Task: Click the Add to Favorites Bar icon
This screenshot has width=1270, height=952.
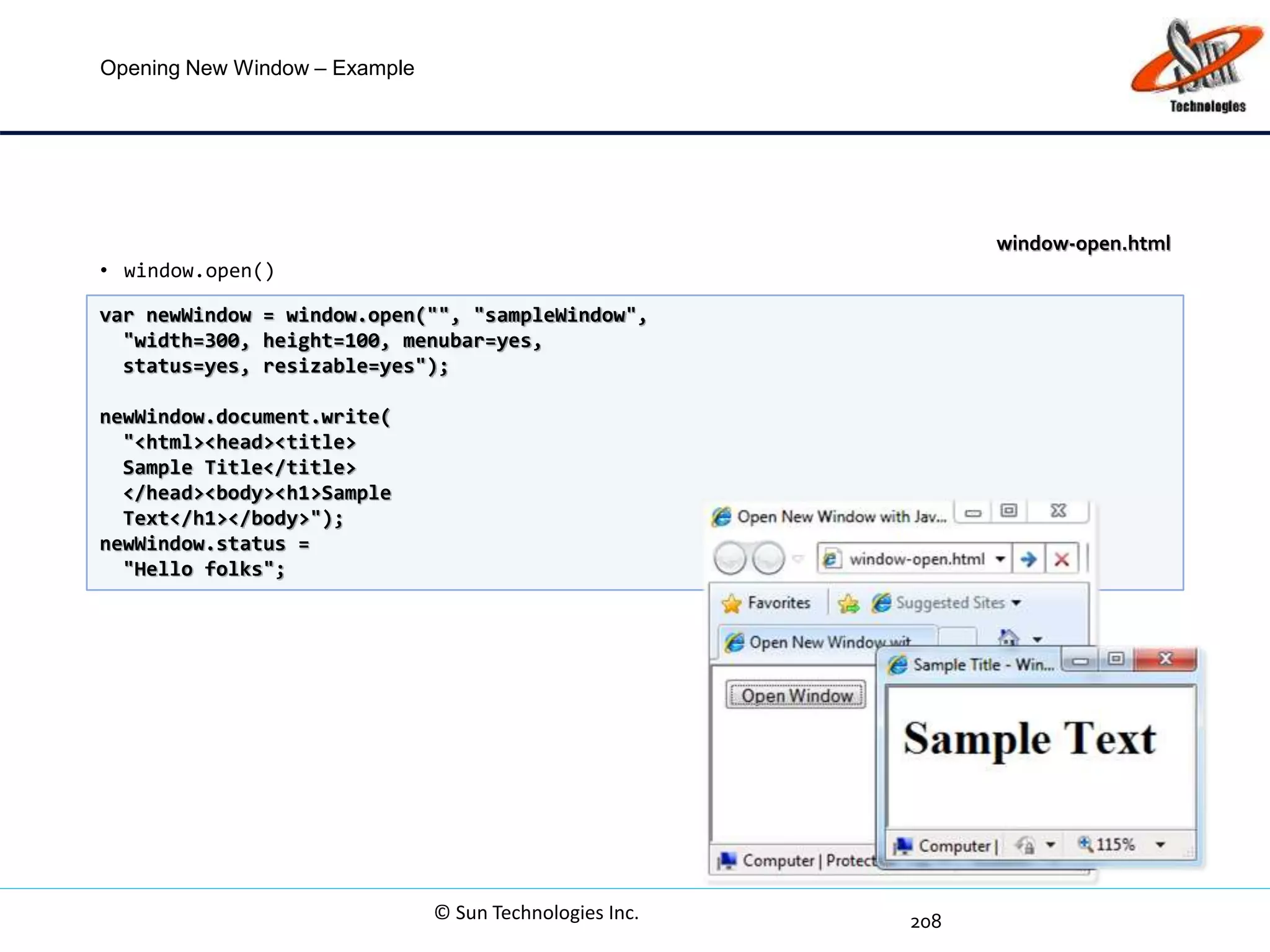Action: 848,603
